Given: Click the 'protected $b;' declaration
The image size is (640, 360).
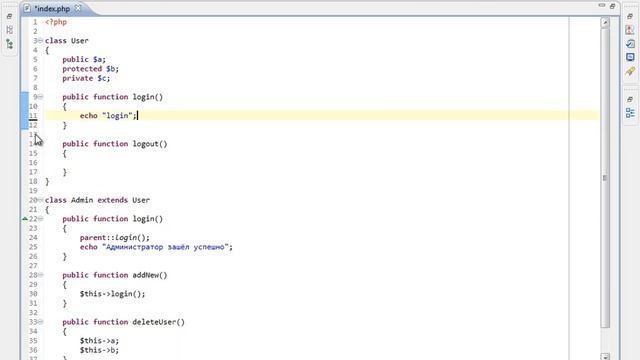Looking at the screenshot, I should click(91, 69).
